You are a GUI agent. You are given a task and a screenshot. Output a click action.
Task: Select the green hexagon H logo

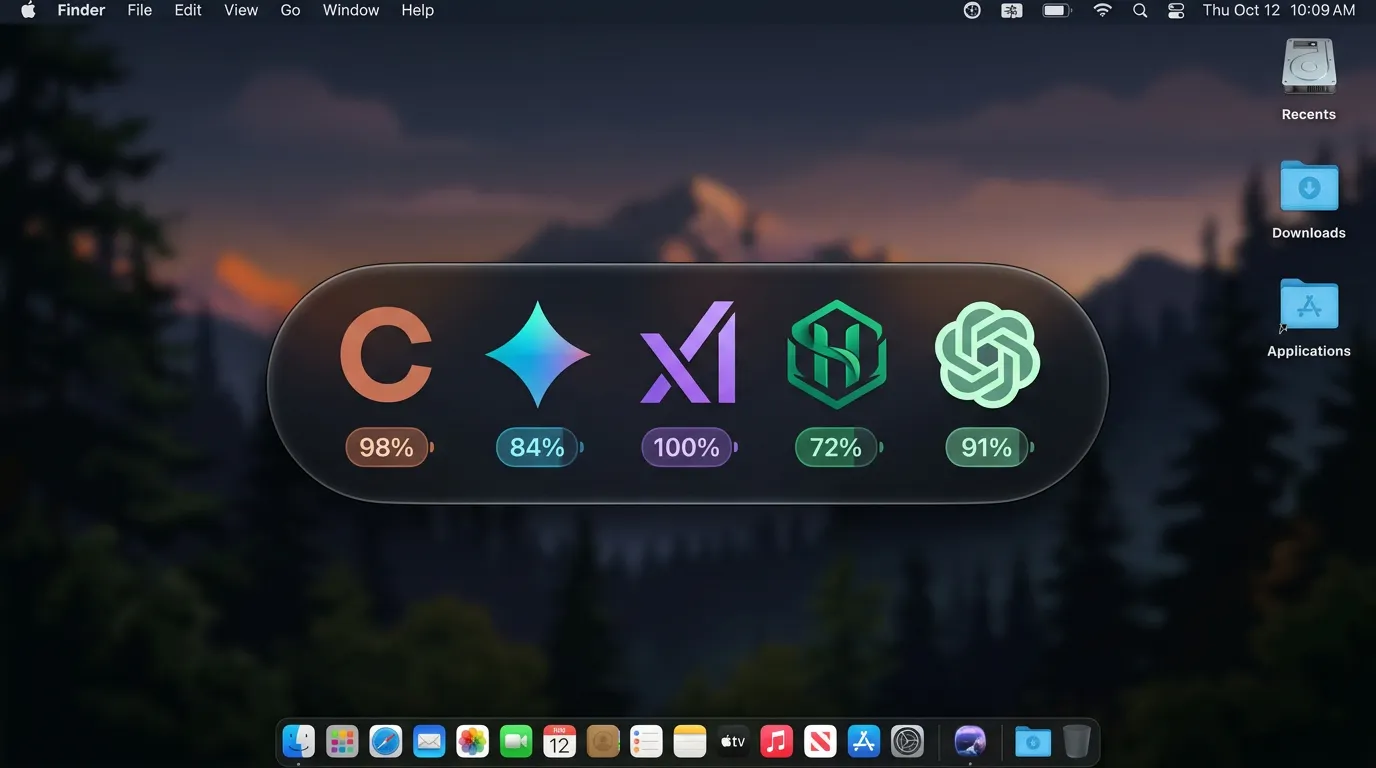pos(837,354)
